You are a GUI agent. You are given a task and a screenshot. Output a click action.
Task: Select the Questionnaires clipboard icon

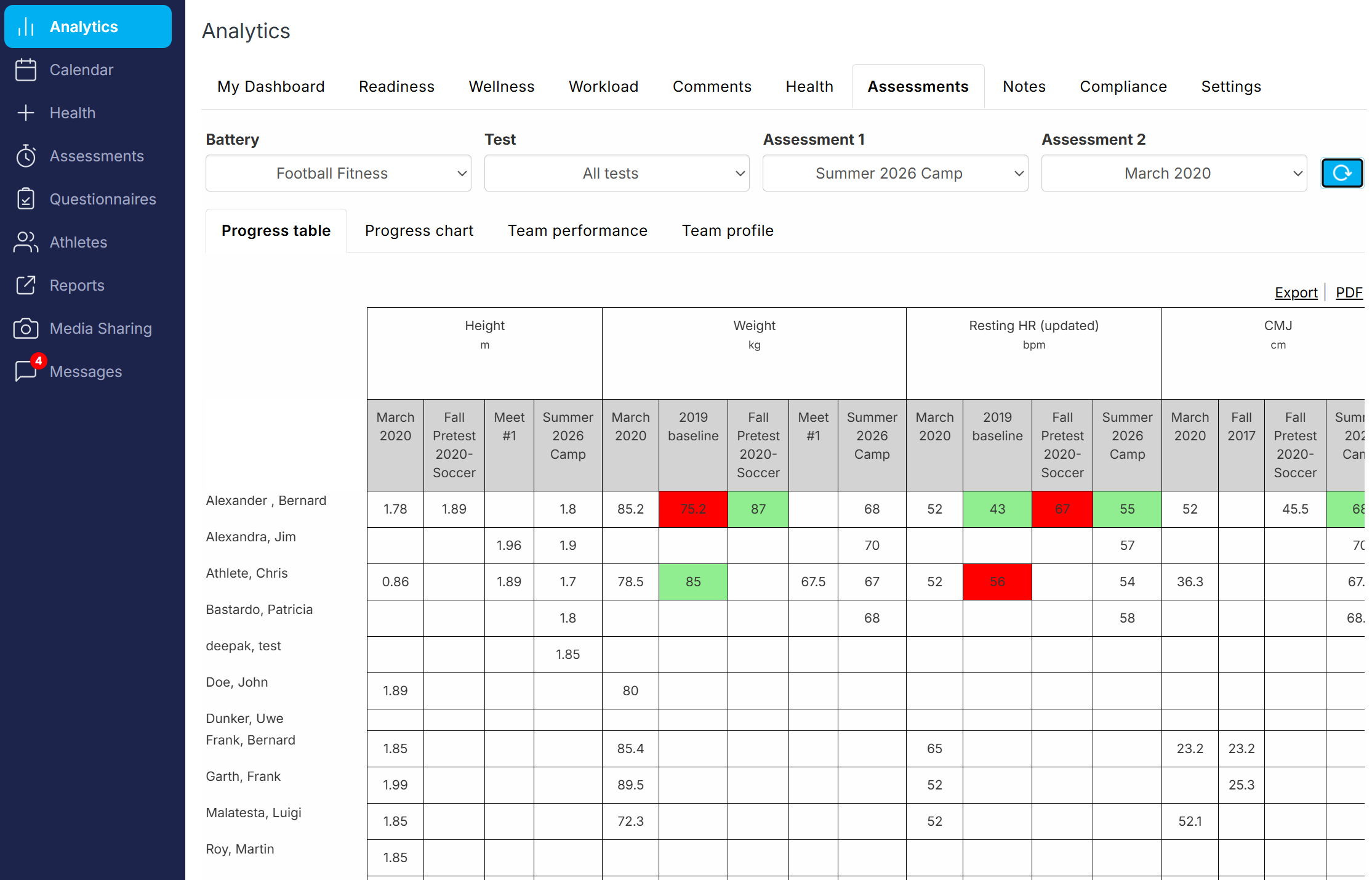(x=26, y=199)
